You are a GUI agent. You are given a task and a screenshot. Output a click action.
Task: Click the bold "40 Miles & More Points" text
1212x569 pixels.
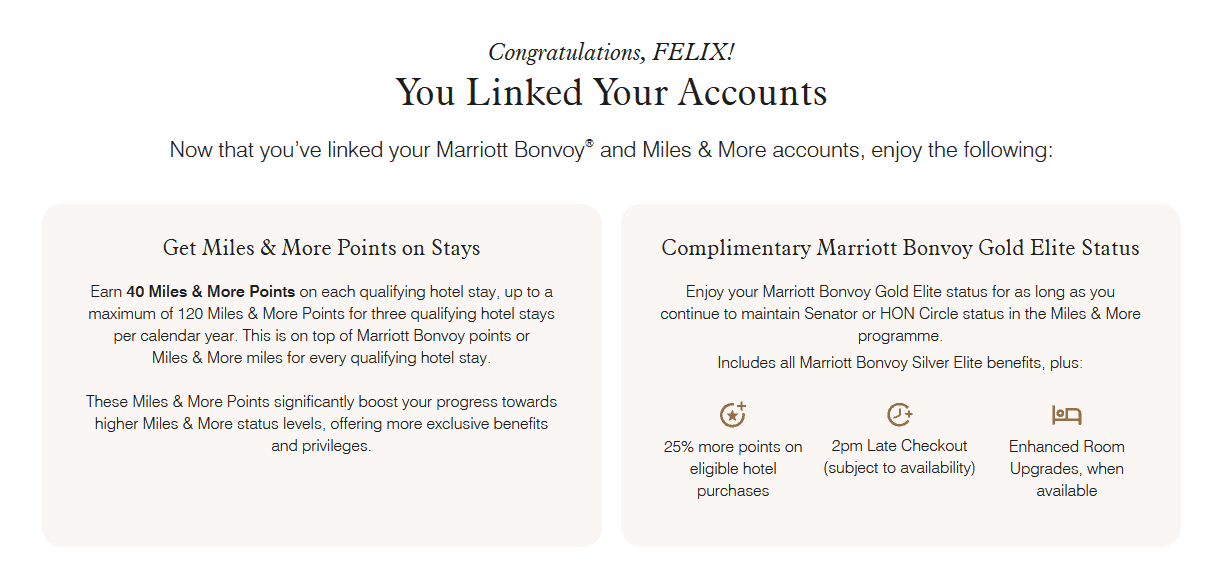(x=211, y=292)
